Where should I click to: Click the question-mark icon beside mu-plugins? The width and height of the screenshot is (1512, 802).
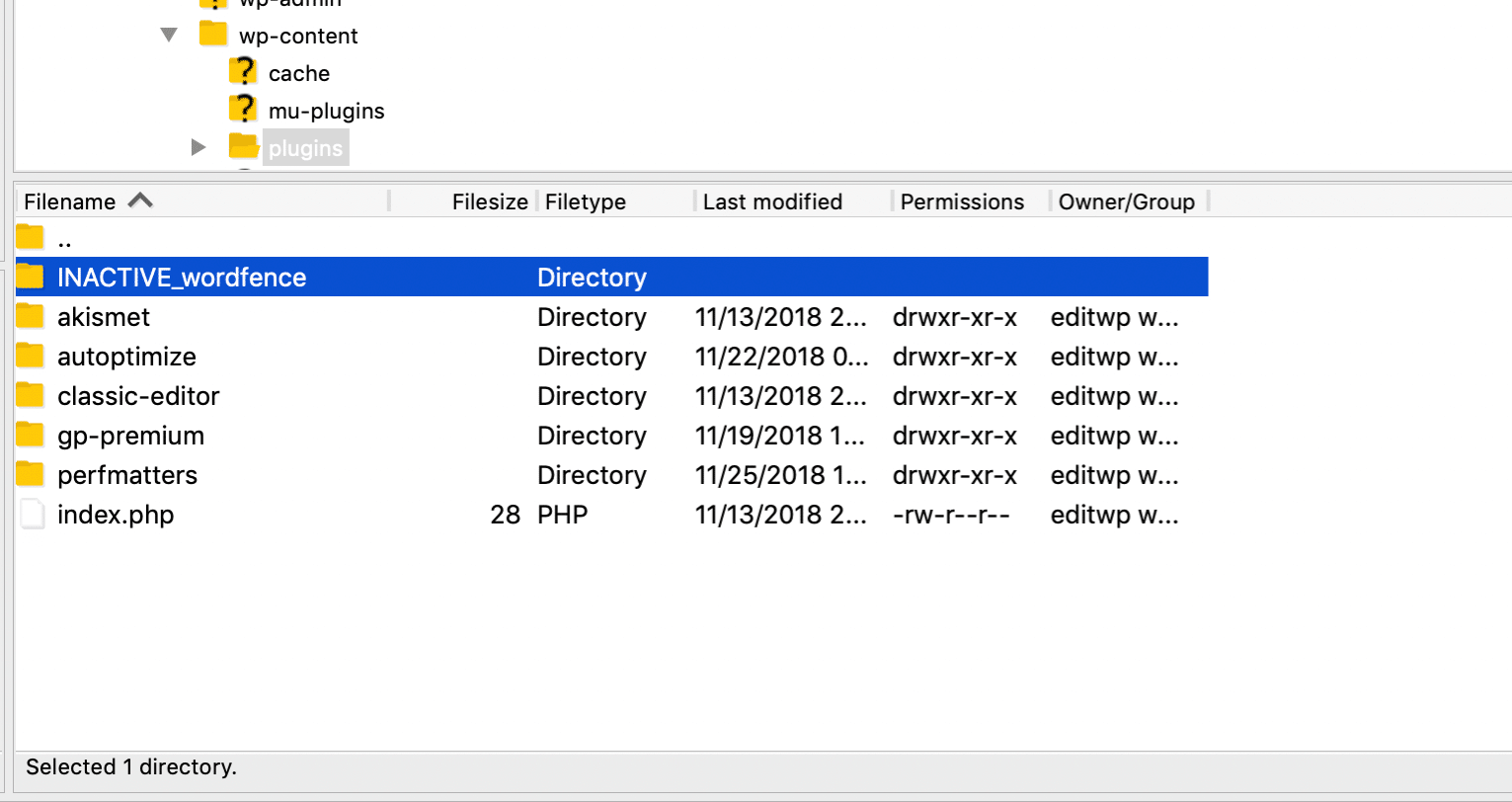(x=243, y=109)
